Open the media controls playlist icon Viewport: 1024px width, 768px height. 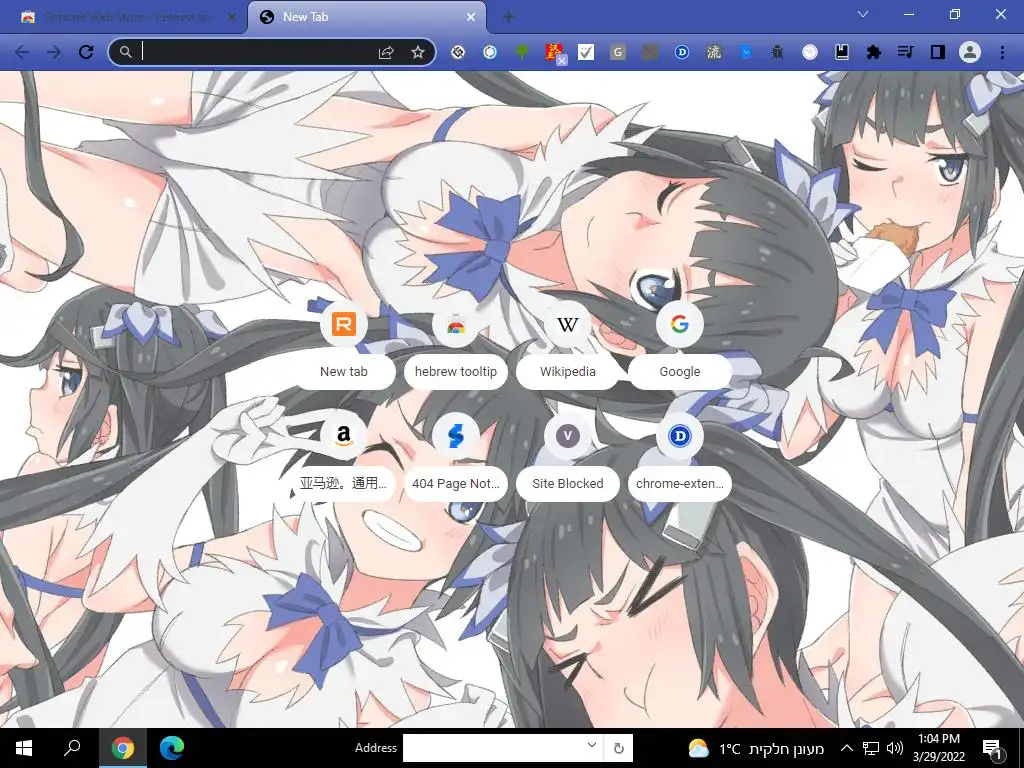point(906,52)
